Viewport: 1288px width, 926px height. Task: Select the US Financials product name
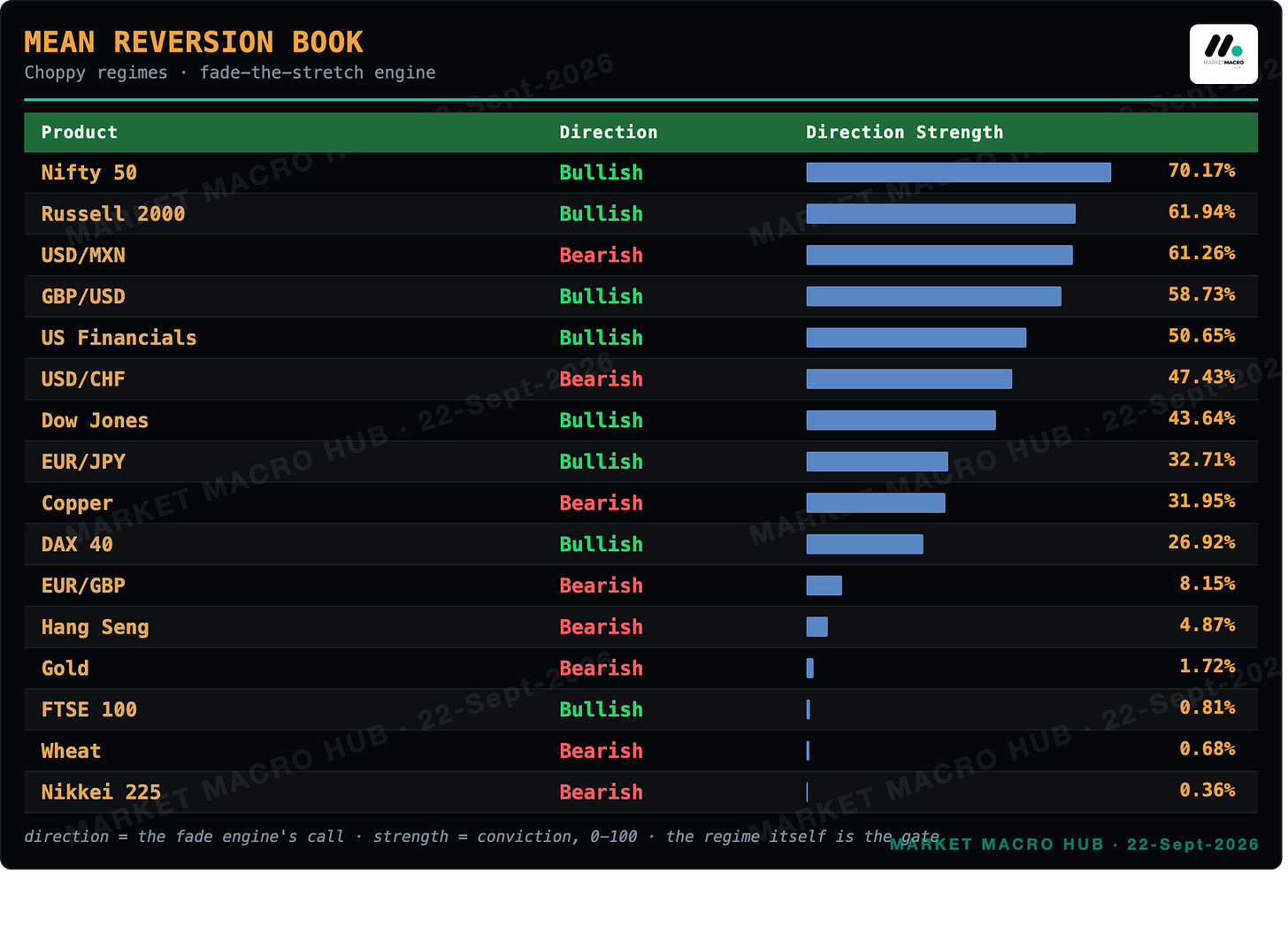click(119, 338)
